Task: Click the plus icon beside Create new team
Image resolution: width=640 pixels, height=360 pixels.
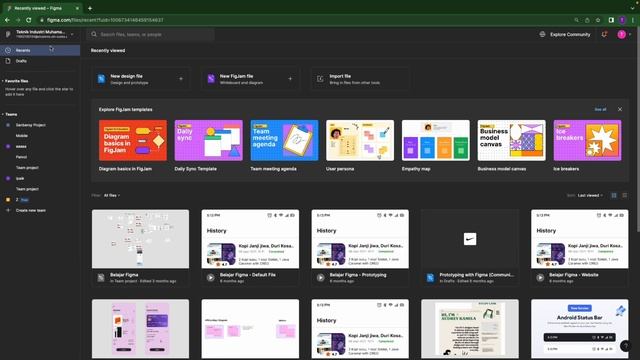Action: coord(8,210)
